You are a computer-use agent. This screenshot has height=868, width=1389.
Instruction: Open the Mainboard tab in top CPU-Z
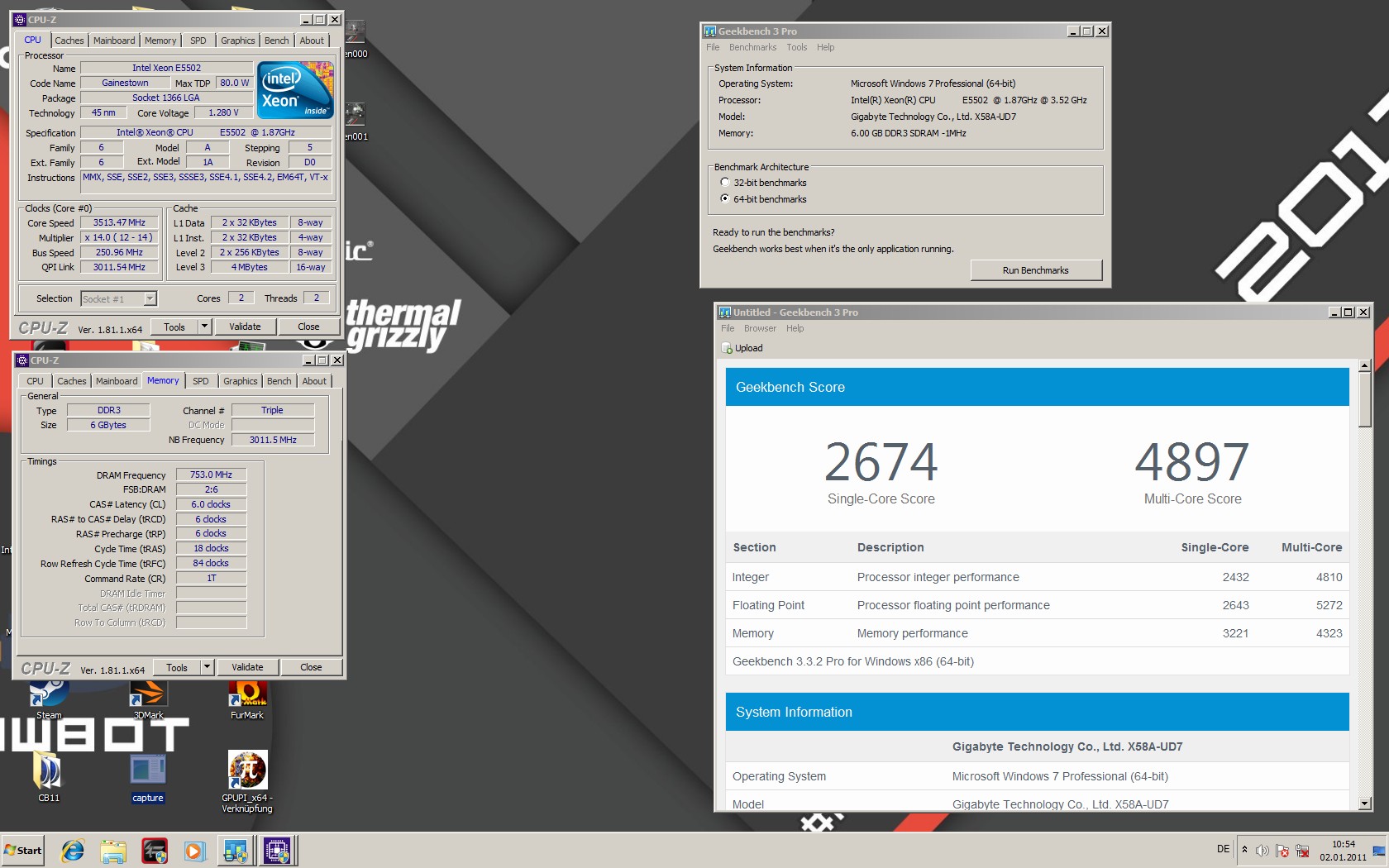[x=114, y=41]
